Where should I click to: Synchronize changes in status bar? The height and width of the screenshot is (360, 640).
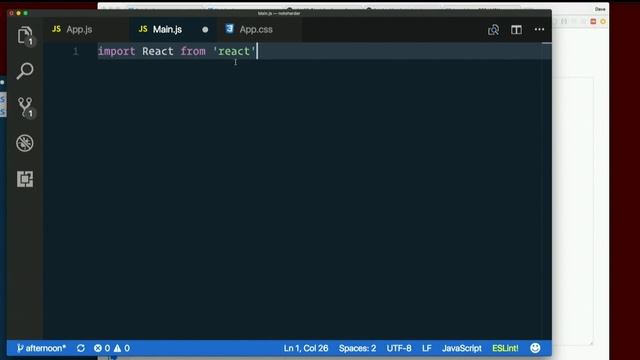pos(81,348)
